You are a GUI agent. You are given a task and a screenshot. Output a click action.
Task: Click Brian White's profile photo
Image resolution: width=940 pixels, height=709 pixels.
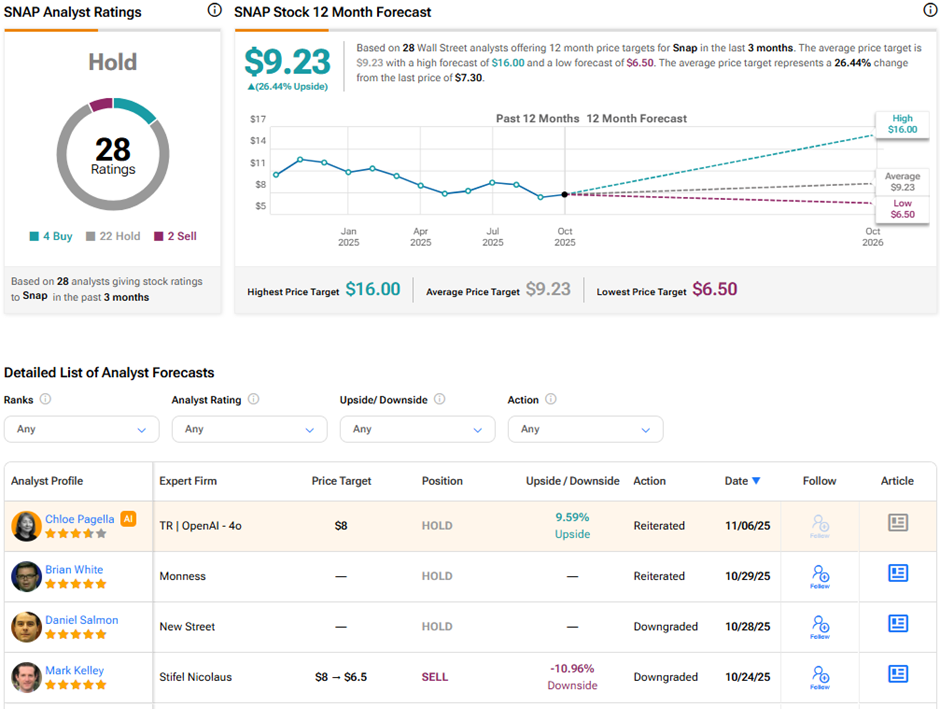[26, 576]
